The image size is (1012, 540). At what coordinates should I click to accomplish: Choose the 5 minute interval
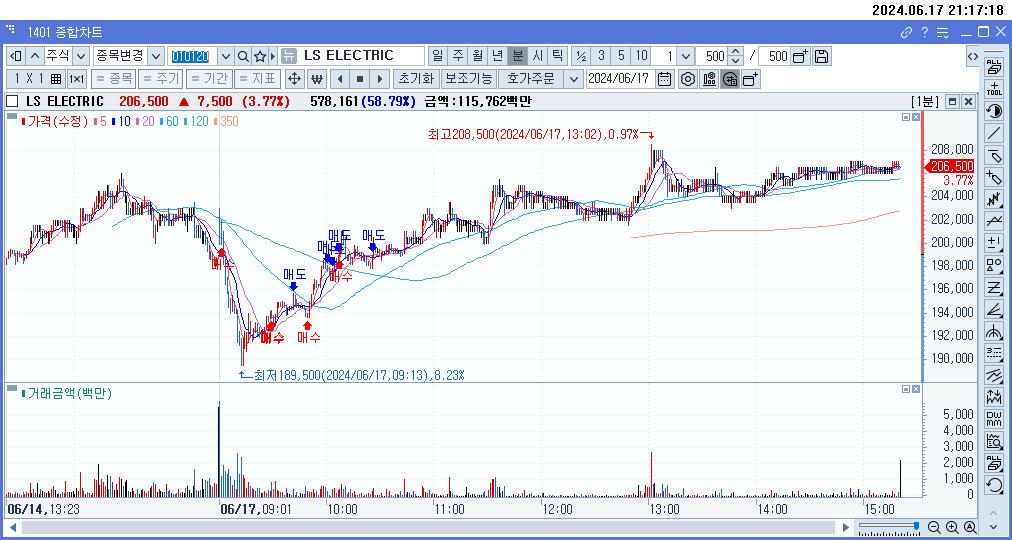click(x=621, y=56)
